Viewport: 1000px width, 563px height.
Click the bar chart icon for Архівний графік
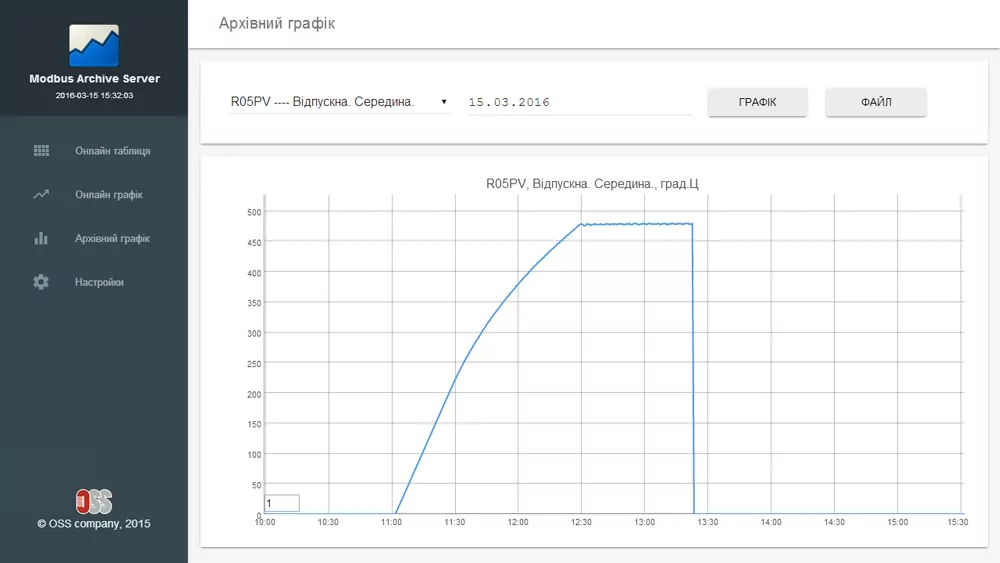41,238
